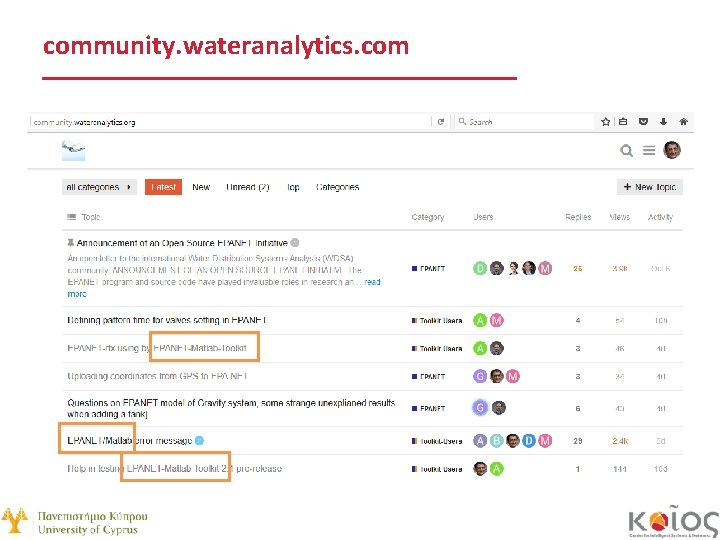Reload page using browser refresh icon

[441, 122]
